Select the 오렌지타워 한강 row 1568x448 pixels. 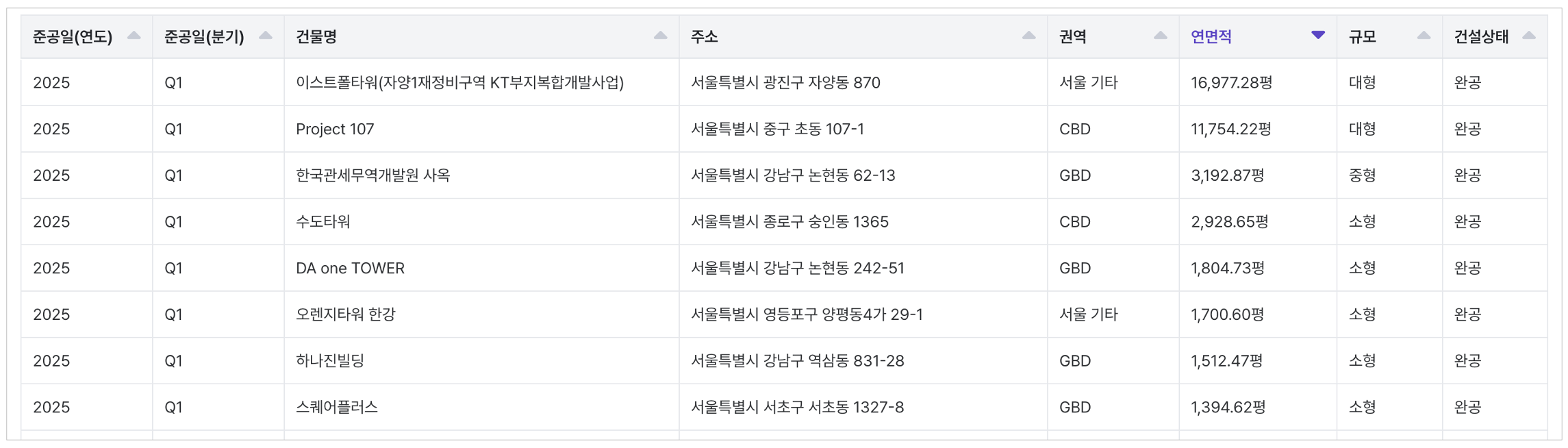pos(345,314)
